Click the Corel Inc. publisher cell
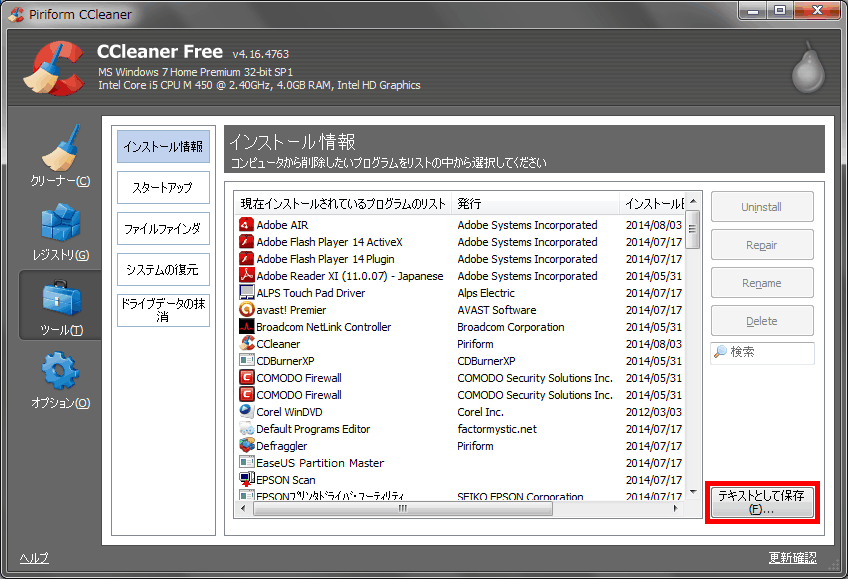The width and height of the screenshot is (848, 579). (x=480, y=411)
